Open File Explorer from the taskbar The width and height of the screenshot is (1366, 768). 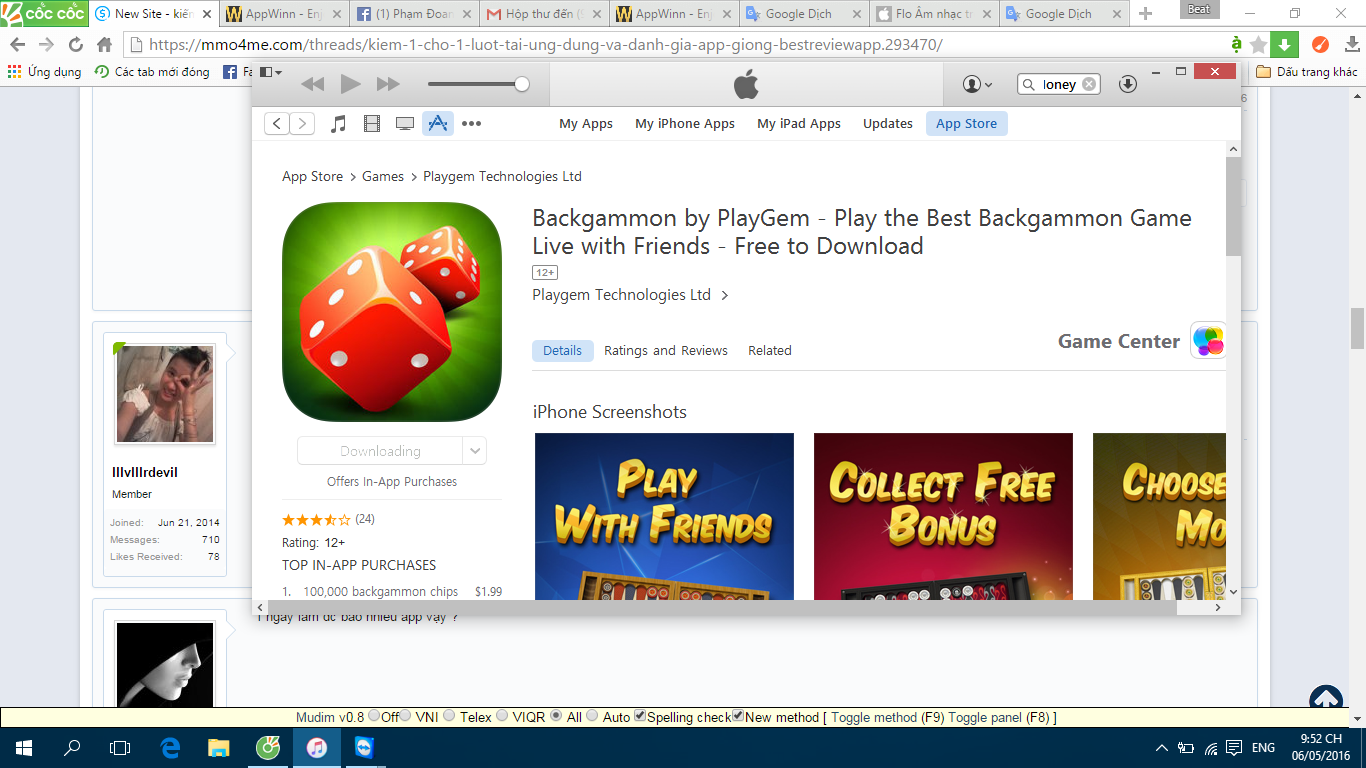[x=219, y=748]
